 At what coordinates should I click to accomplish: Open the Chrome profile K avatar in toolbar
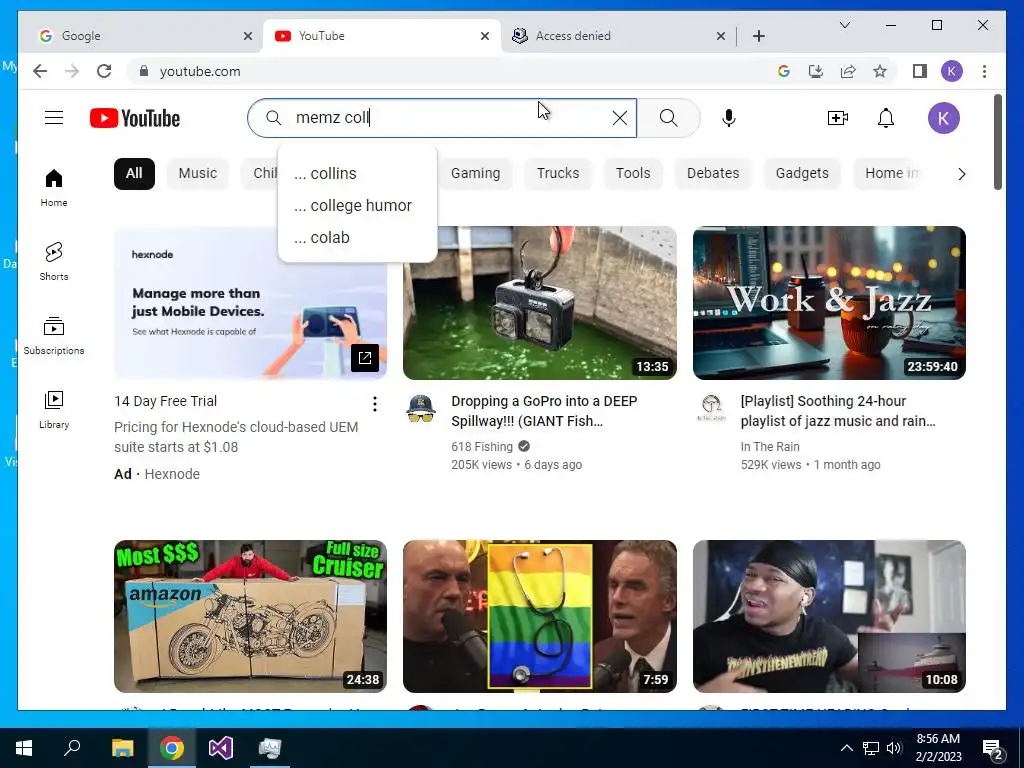tap(952, 71)
